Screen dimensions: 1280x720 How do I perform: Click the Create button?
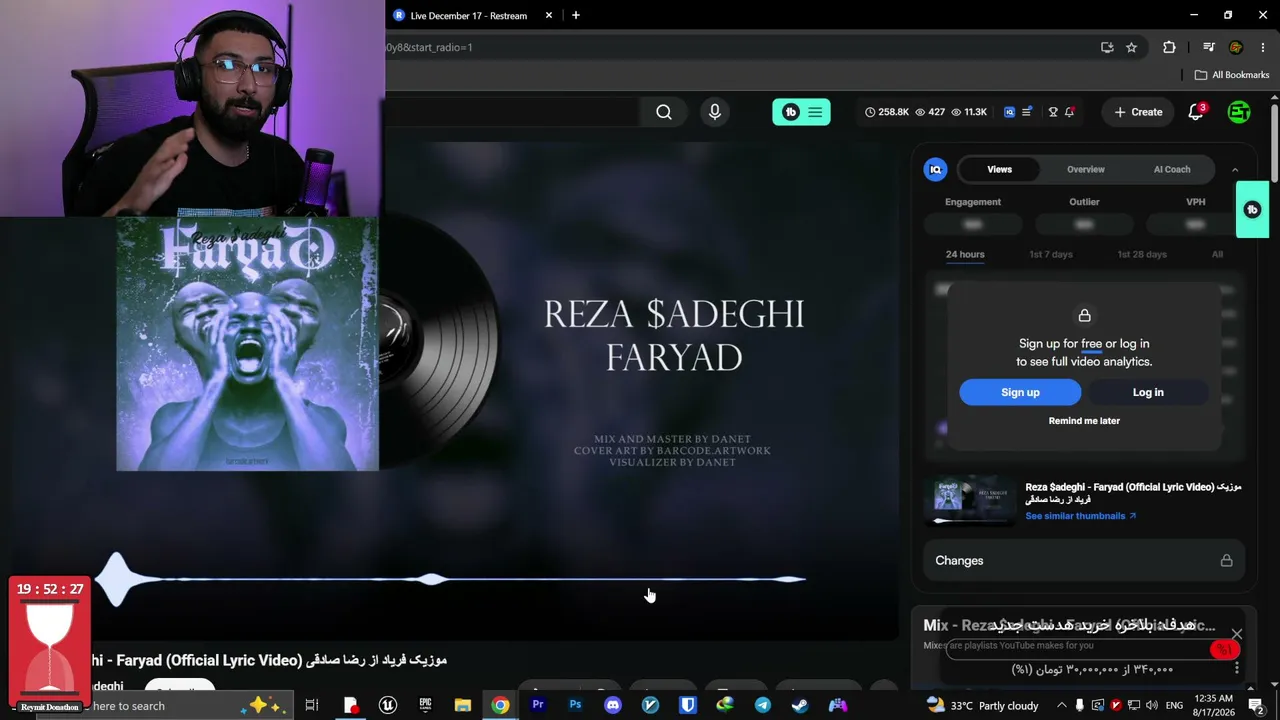click(x=1138, y=112)
